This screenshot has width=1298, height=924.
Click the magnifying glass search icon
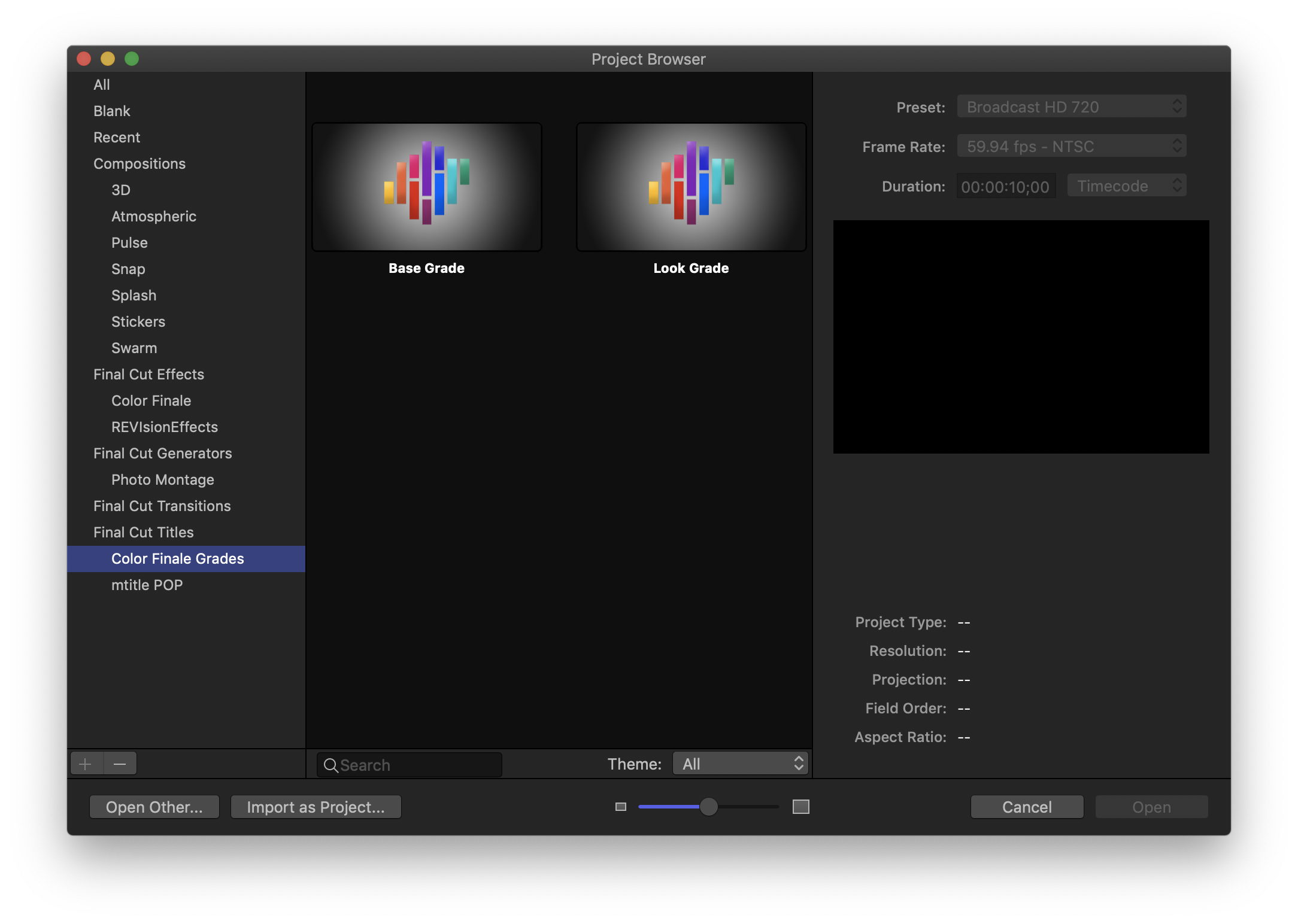330,765
